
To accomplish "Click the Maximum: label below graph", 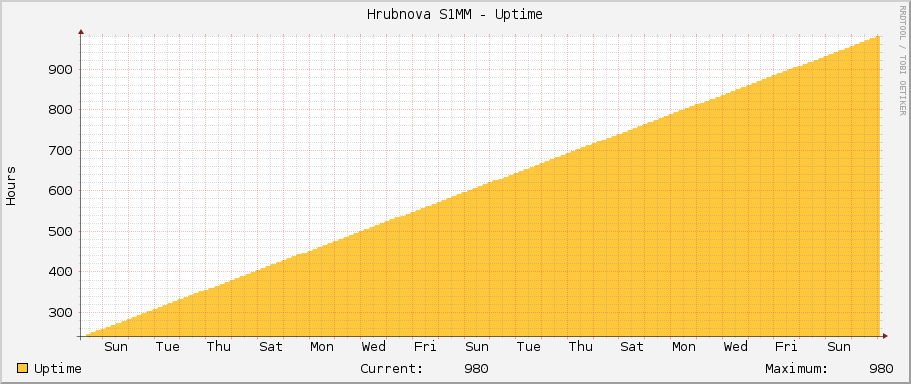I will click(x=797, y=369).
